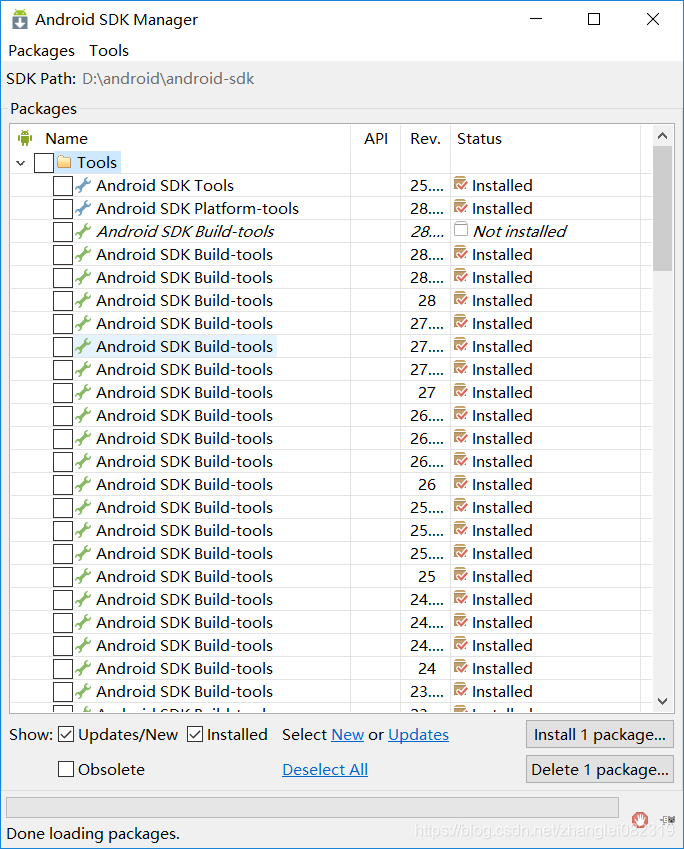
Task: Click revision cell '24' of Build-tools
Action: click(427, 669)
